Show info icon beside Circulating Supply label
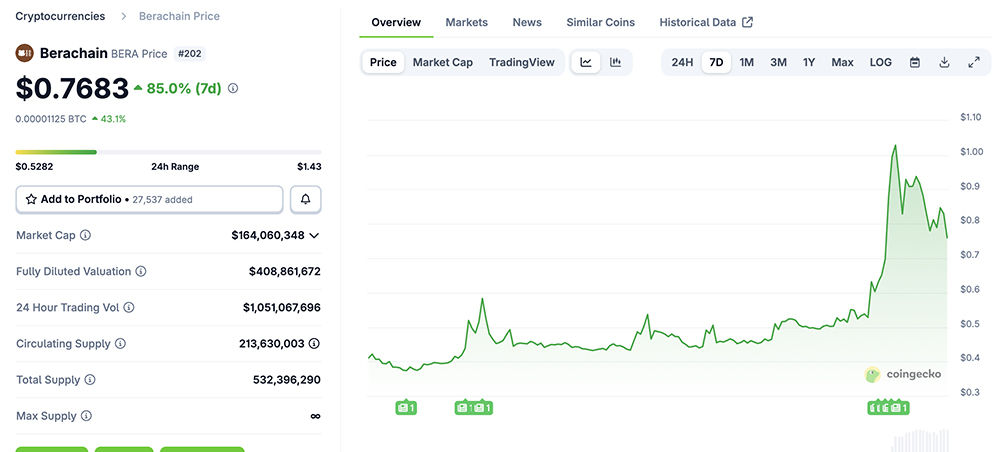This screenshot has width=1000, height=452. 121,344
